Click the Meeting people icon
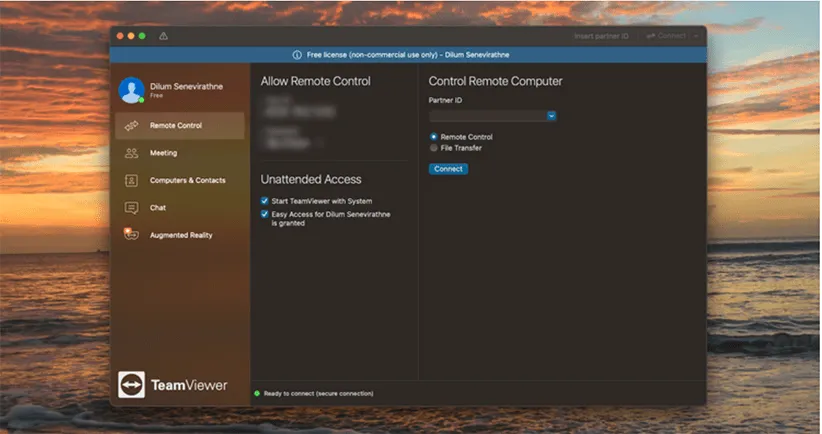 coord(131,153)
